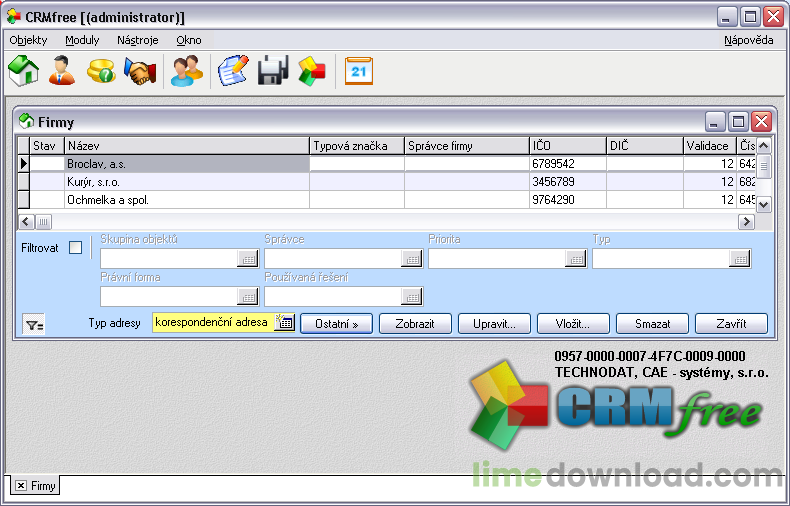Screen dimensions: 790x506
Task: Open the Typ picker button
Action: (740, 259)
